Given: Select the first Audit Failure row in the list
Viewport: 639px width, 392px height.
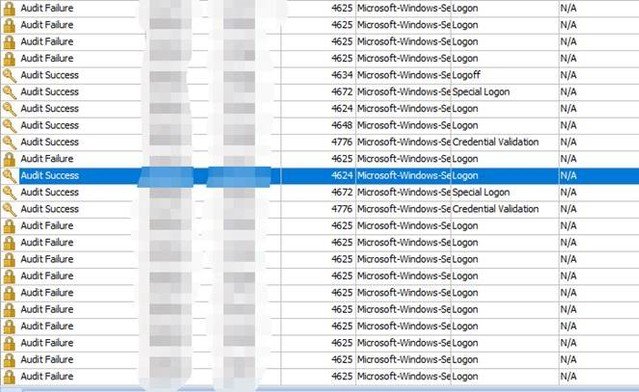Looking at the screenshot, I should point(320,9).
